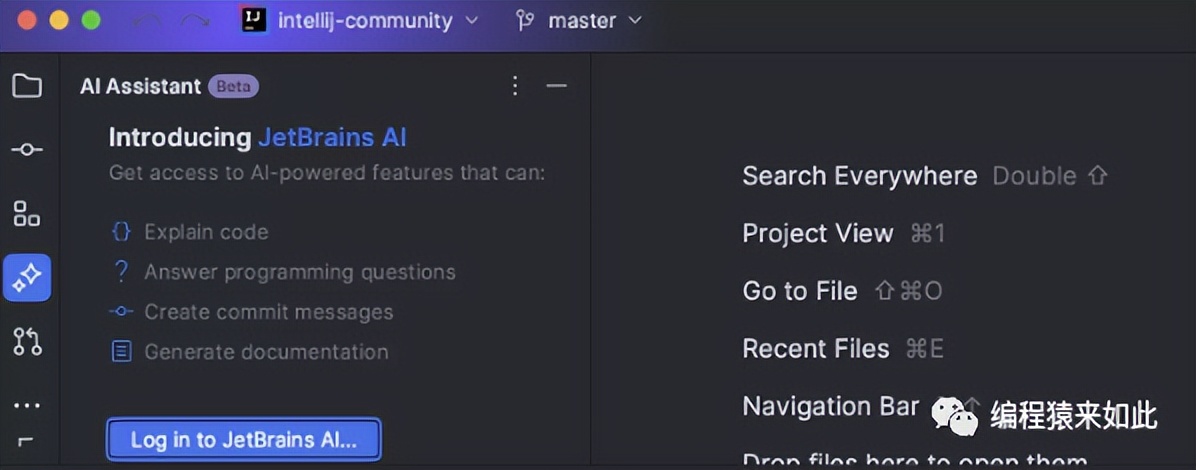Viewport: 1196px width, 470px height.
Task: Click the Explain code braces icon
Action: (121, 232)
